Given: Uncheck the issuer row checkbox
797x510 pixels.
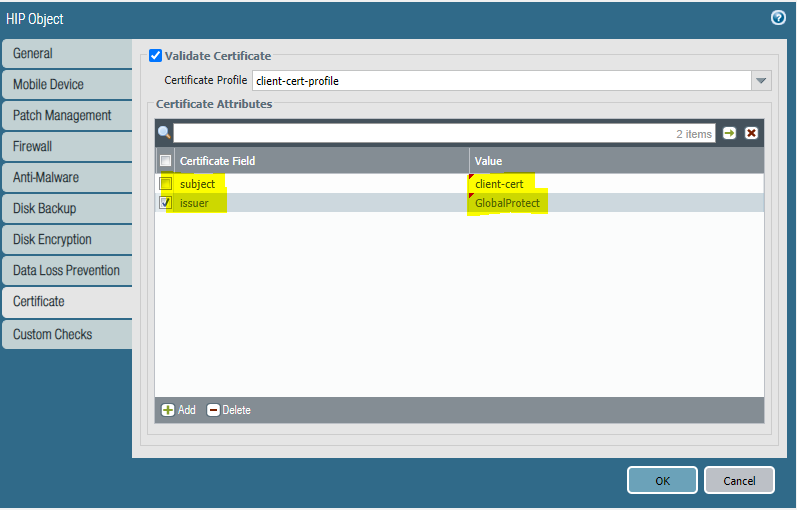Looking at the screenshot, I should [x=165, y=202].
